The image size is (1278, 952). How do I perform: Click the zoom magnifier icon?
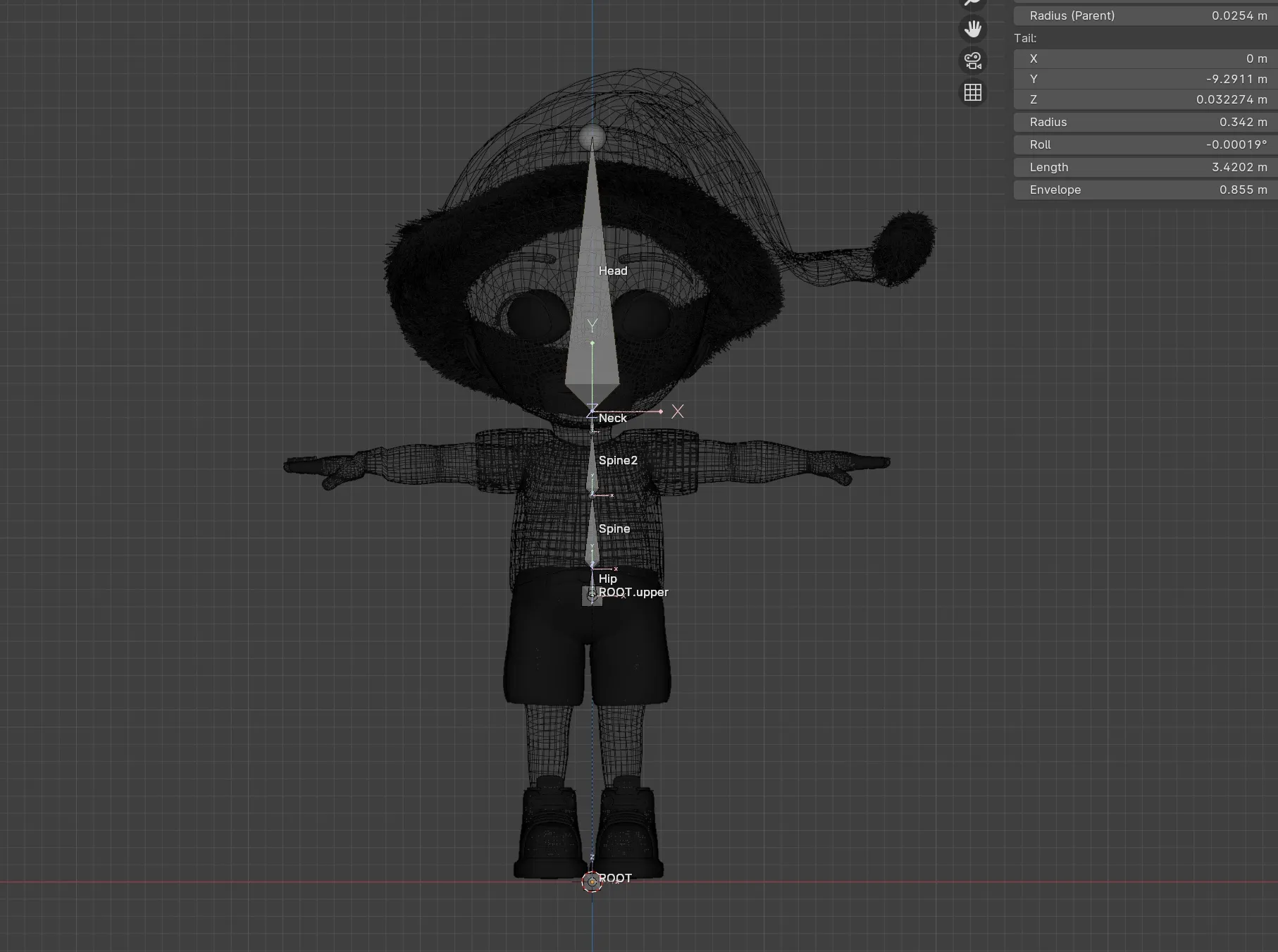tap(973, 3)
